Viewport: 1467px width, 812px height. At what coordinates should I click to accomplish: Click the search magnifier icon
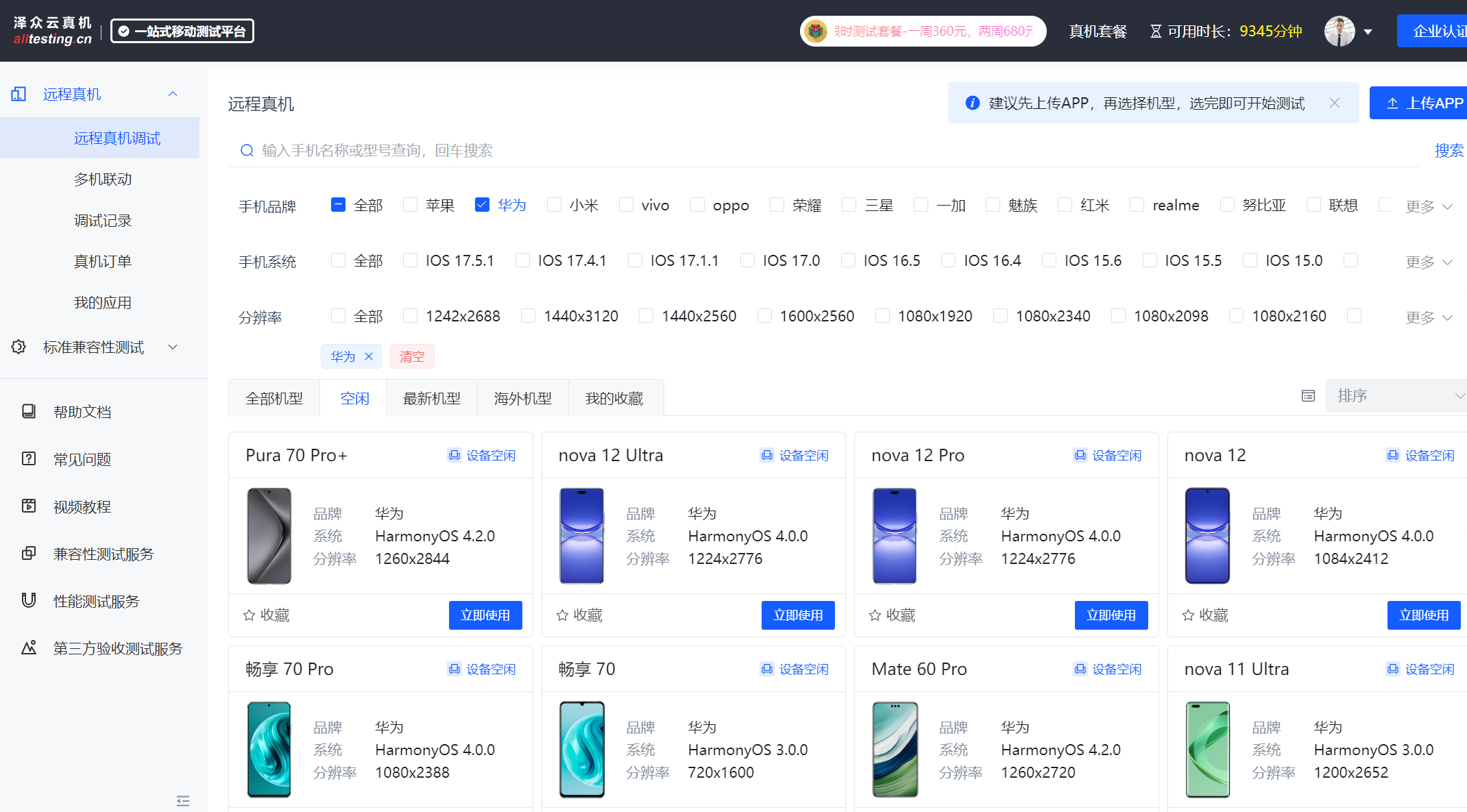[247, 150]
